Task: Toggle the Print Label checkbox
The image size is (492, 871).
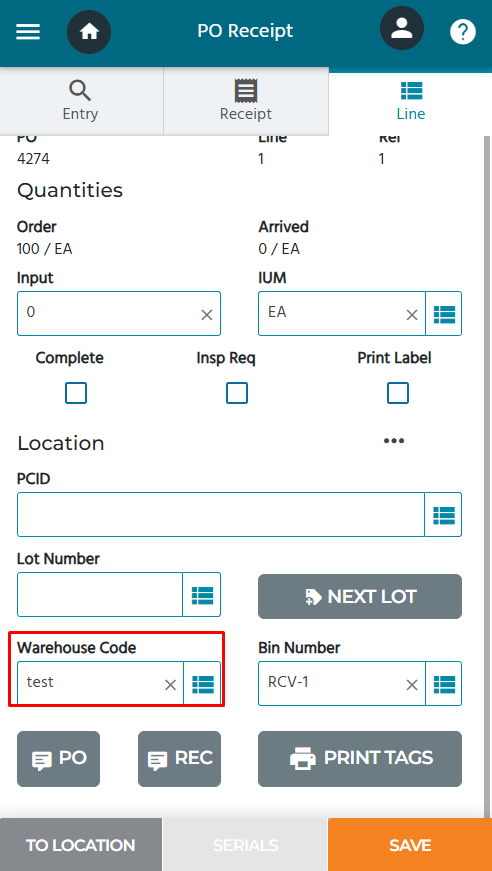Action: pyautogui.click(x=398, y=393)
